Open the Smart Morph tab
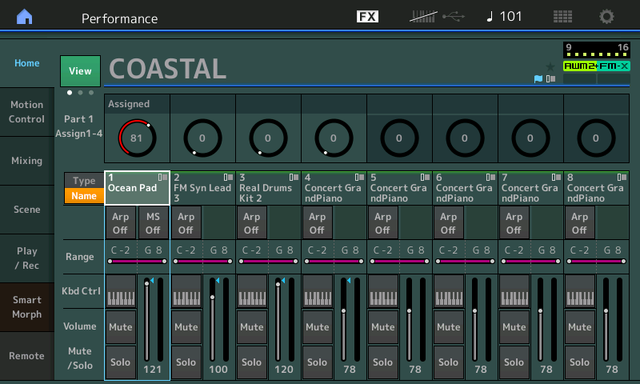Image resolution: width=640 pixels, height=384 pixels. pos(27,307)
